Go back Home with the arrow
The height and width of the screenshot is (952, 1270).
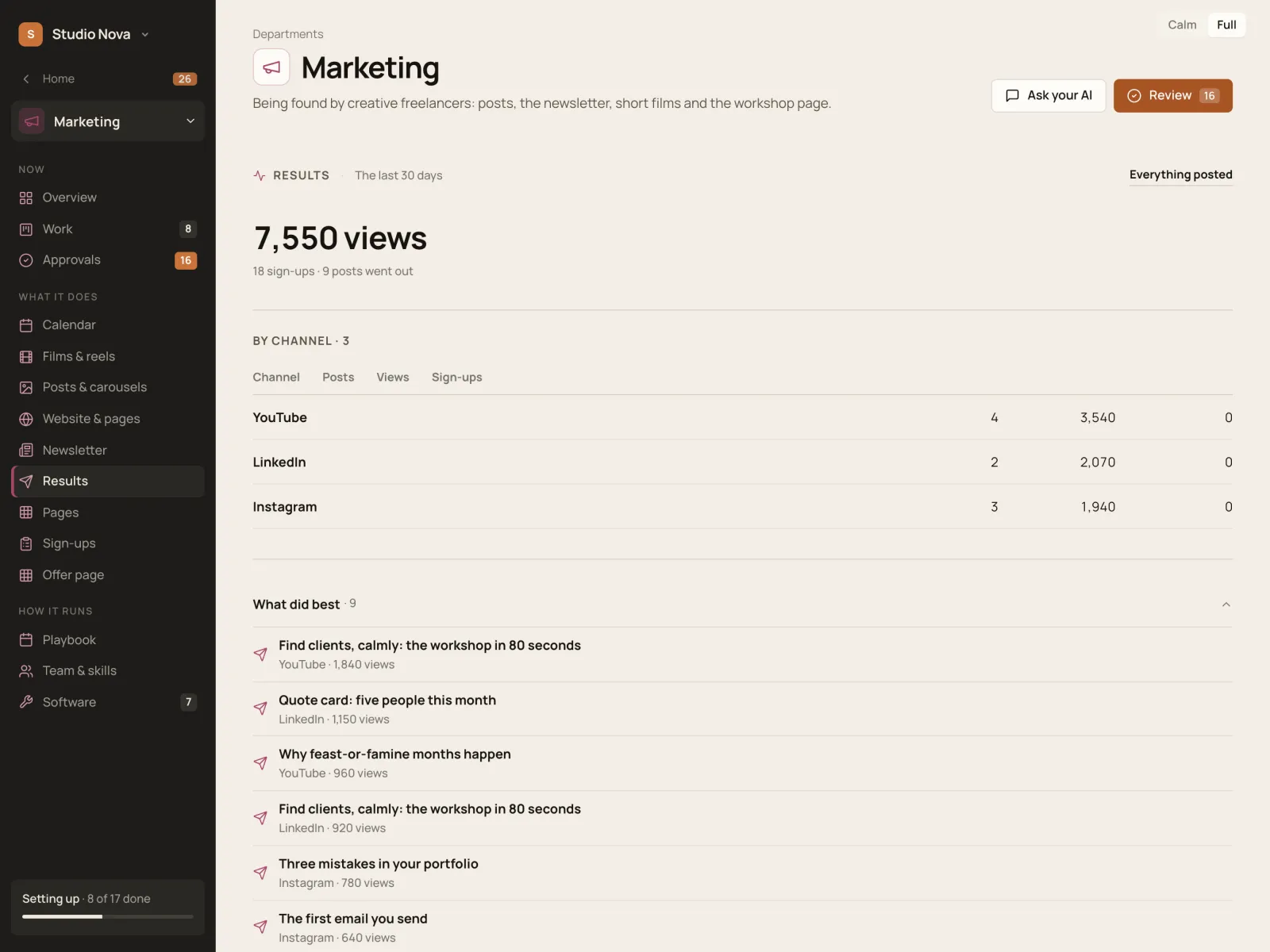point(26,79)
